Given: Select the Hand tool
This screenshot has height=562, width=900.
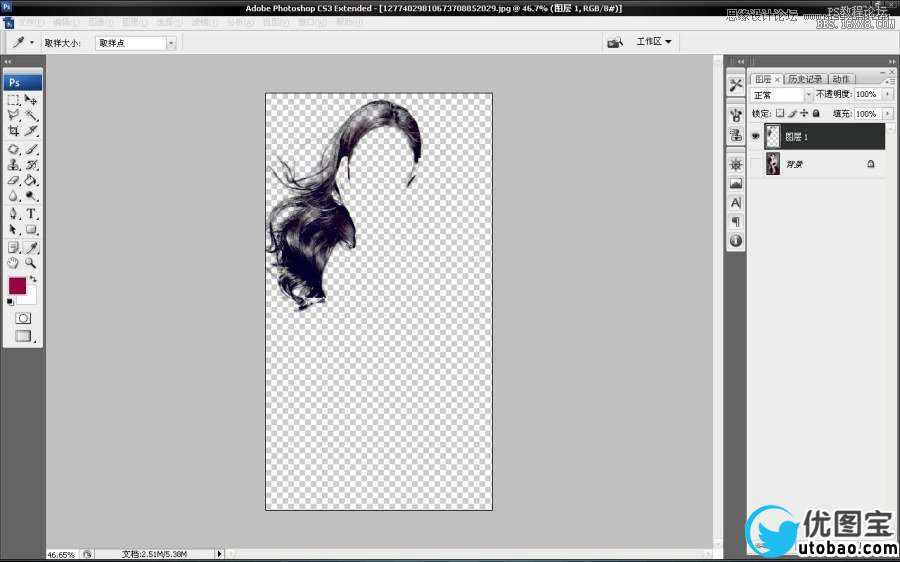Looking at the screenshot, I should tap(14, 263).
